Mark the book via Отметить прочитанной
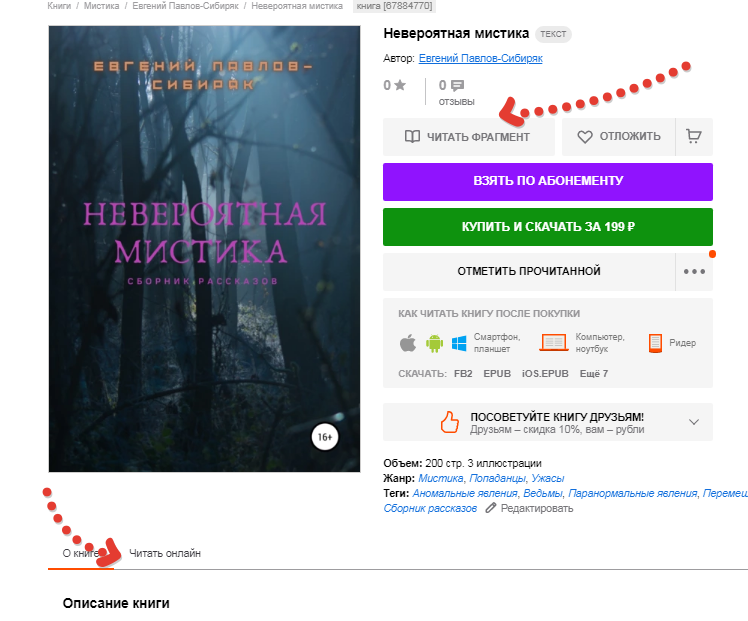The width and height of the screenshot is (748, 621). 529,271
